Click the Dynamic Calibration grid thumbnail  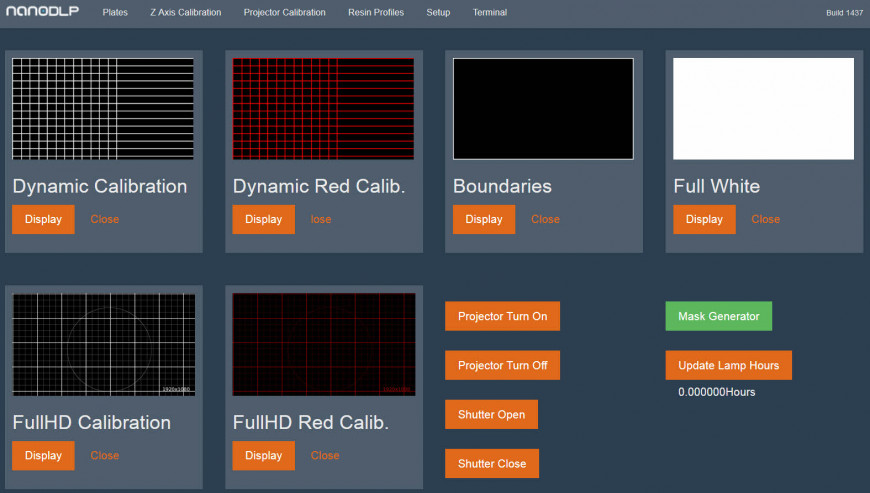(x=103, y=108)
